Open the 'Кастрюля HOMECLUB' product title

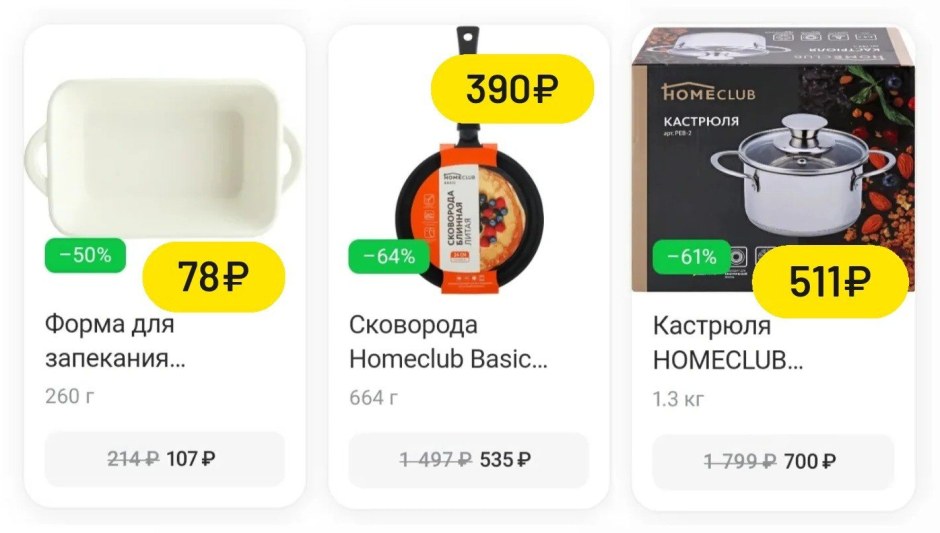(x=728, y=344)
